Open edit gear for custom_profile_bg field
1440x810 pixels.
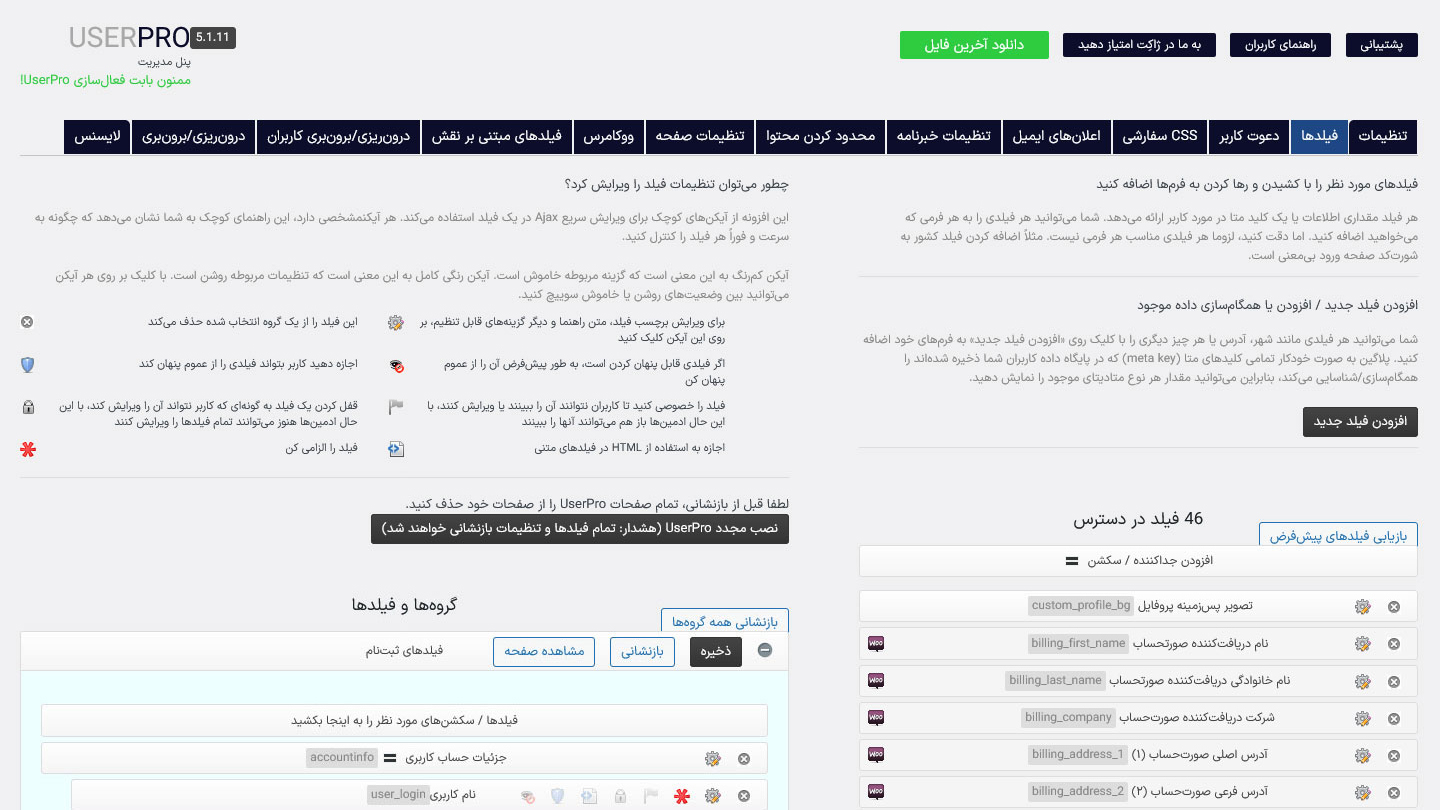click(x=1362, y=607)
